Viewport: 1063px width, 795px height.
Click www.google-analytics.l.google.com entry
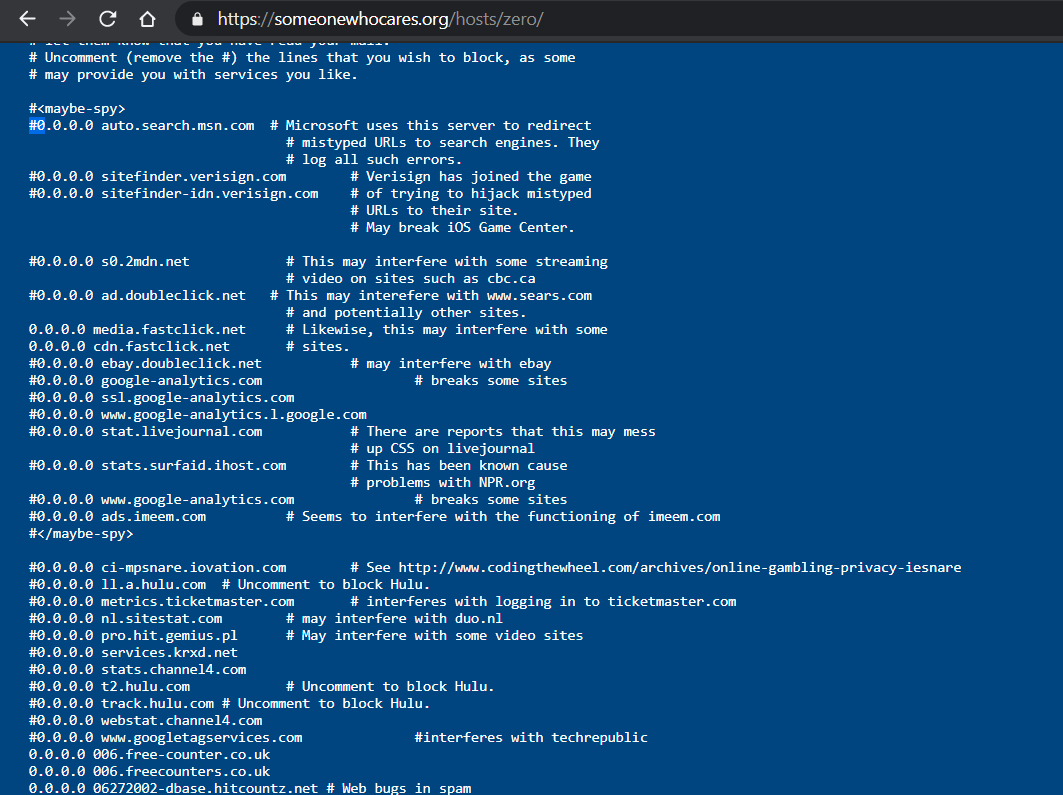[234, 414]
